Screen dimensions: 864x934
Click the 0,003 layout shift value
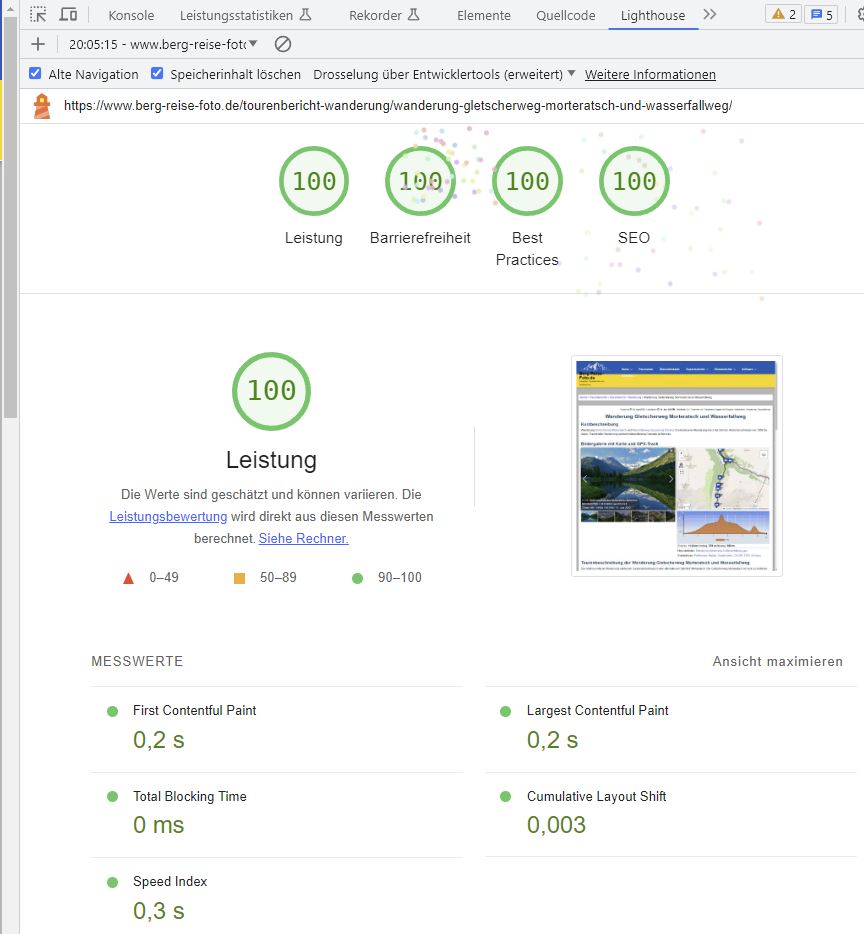[557, 825]
